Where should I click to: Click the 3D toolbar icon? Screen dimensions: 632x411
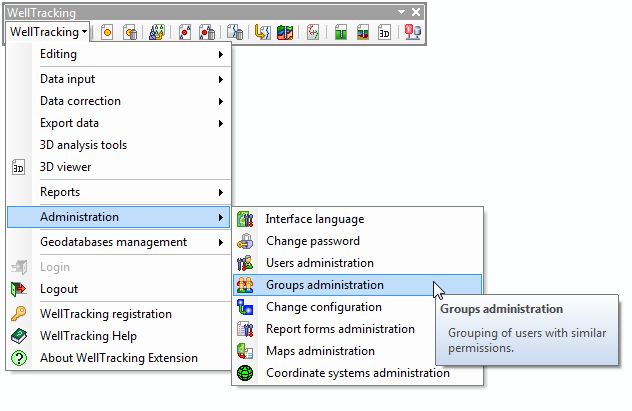(x=384, y=32)
